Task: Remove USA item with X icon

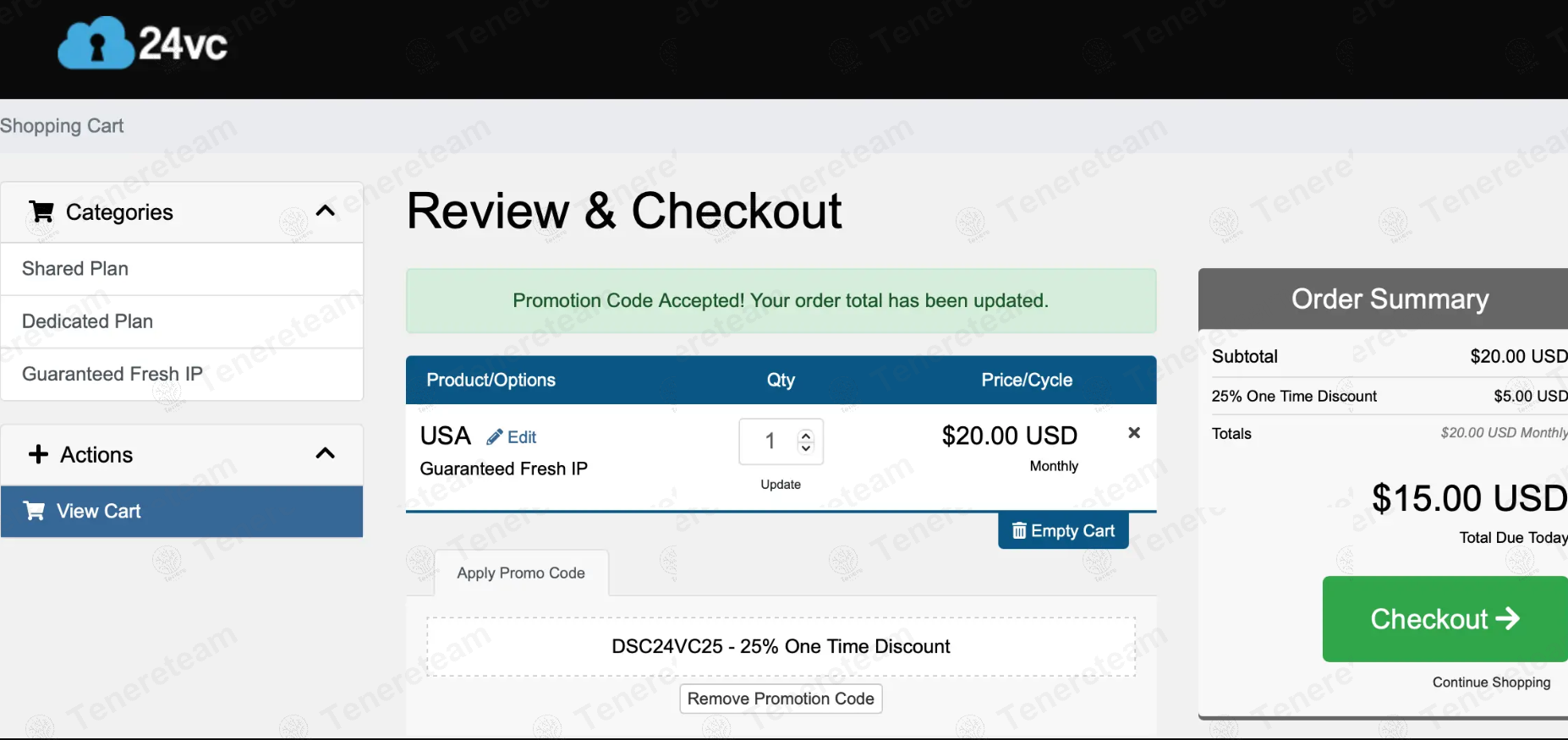Action: (x=1134, y=433)
